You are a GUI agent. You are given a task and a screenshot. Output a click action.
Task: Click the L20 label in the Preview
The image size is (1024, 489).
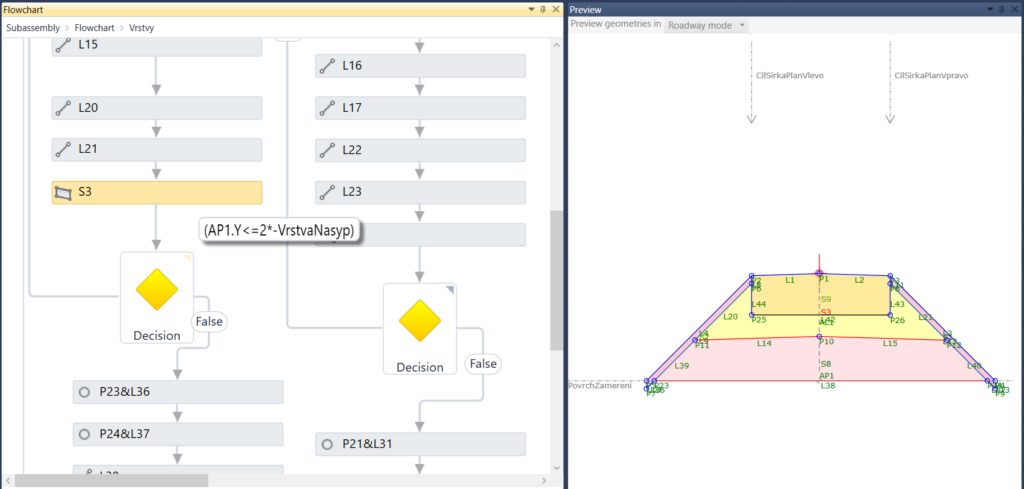[x=730, y=317]
